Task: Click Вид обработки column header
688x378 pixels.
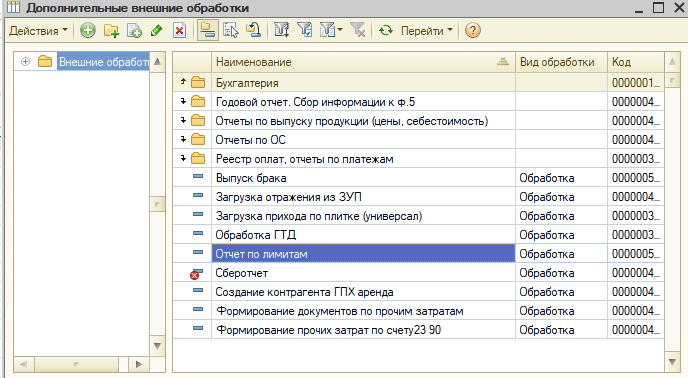Action: [x=561, y=62]
